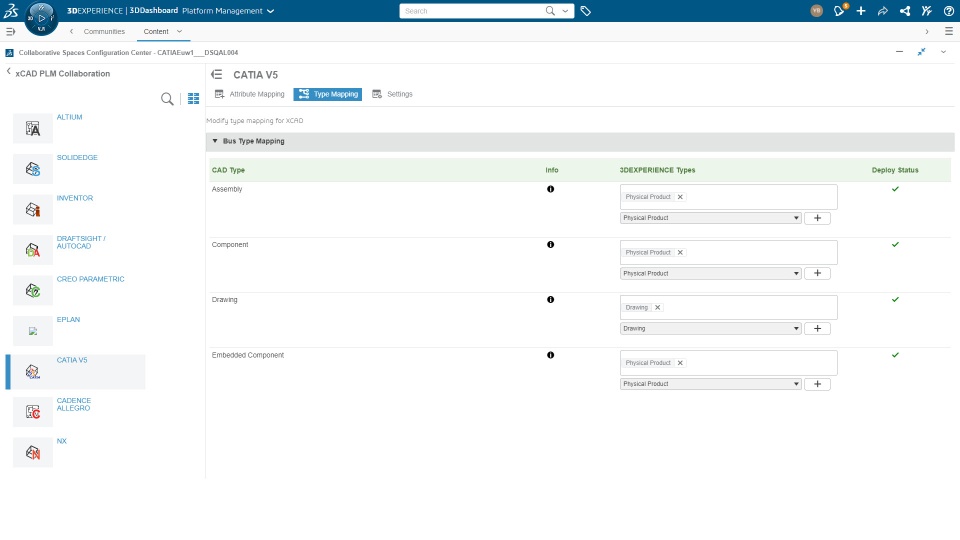The image size is (960, 540).
Task: Open notifications bell icon
Action: [839, 10]
